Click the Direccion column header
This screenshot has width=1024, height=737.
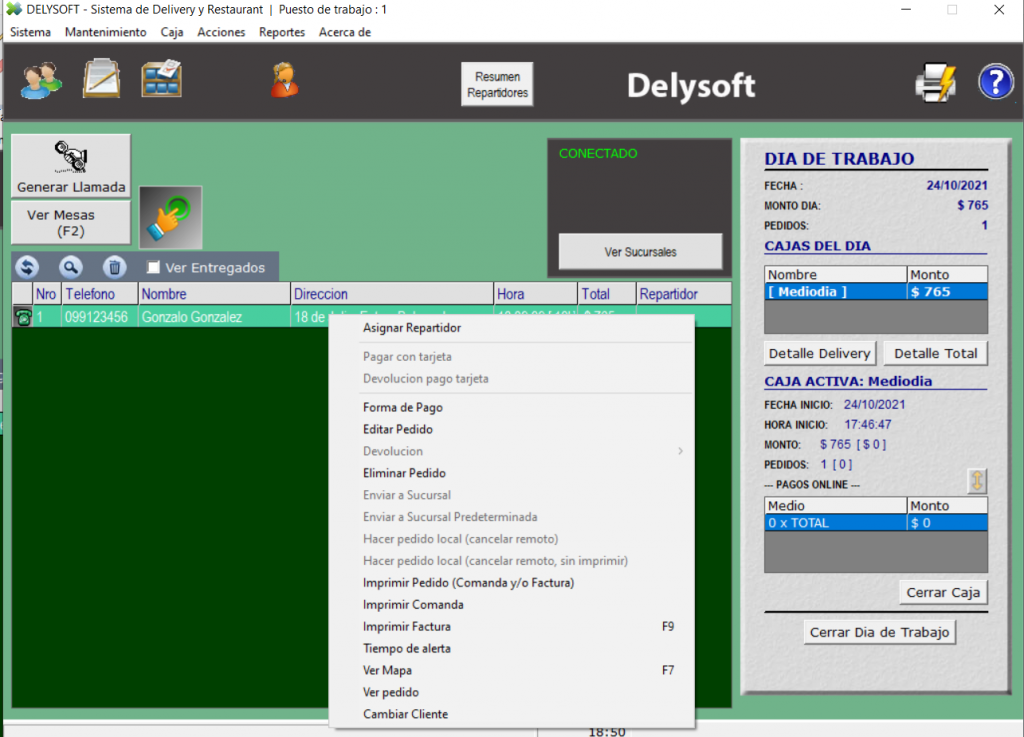point(392,294)
